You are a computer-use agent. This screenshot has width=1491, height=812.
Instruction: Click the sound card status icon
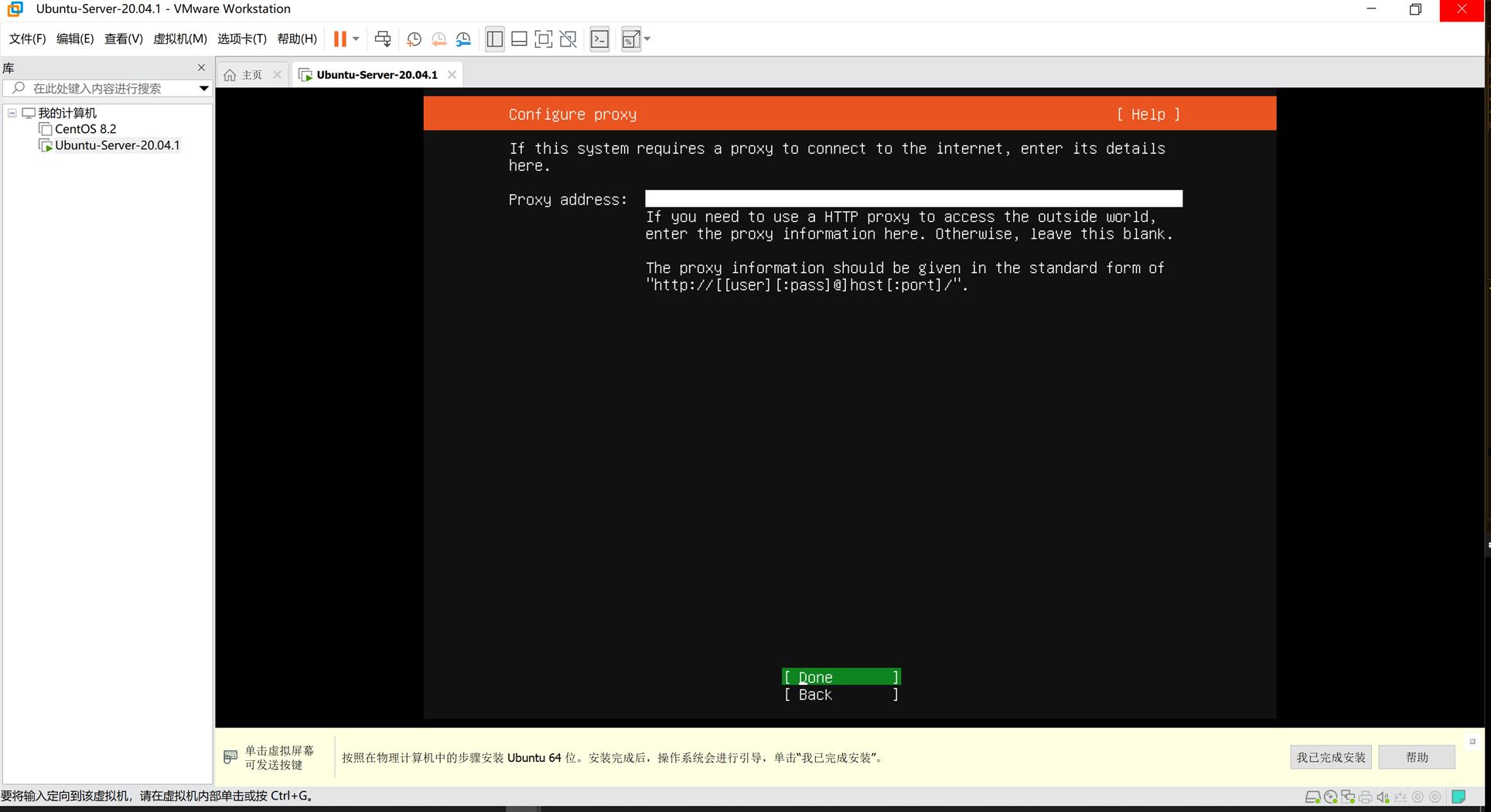(1384, 797)
